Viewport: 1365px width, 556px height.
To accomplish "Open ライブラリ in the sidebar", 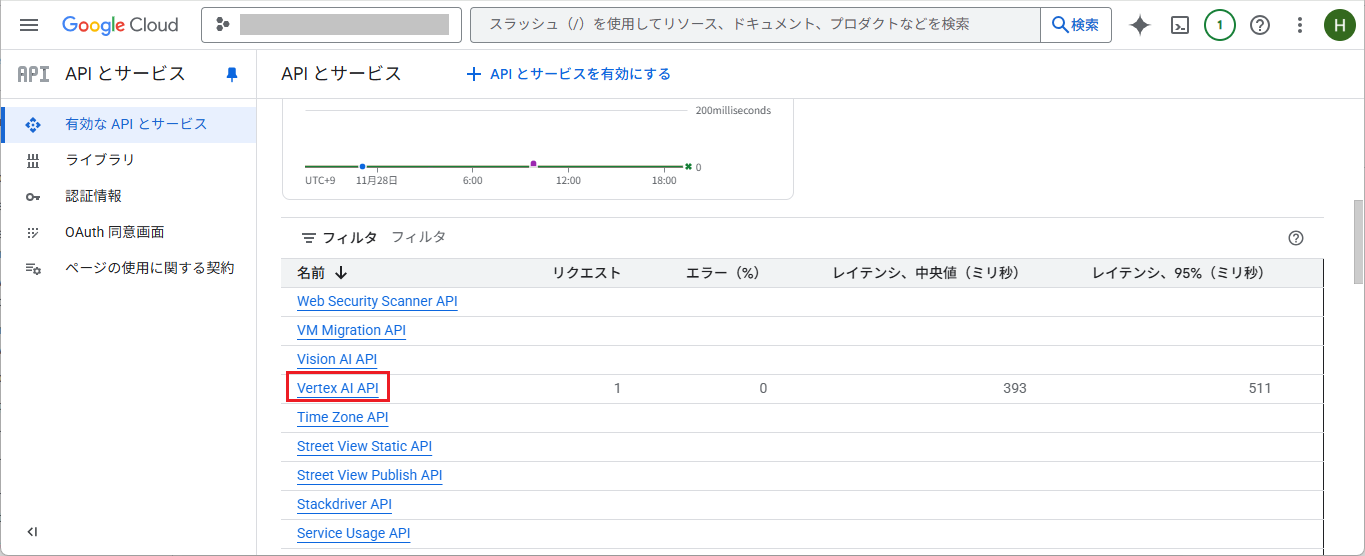I will click(x=128, y=160).
